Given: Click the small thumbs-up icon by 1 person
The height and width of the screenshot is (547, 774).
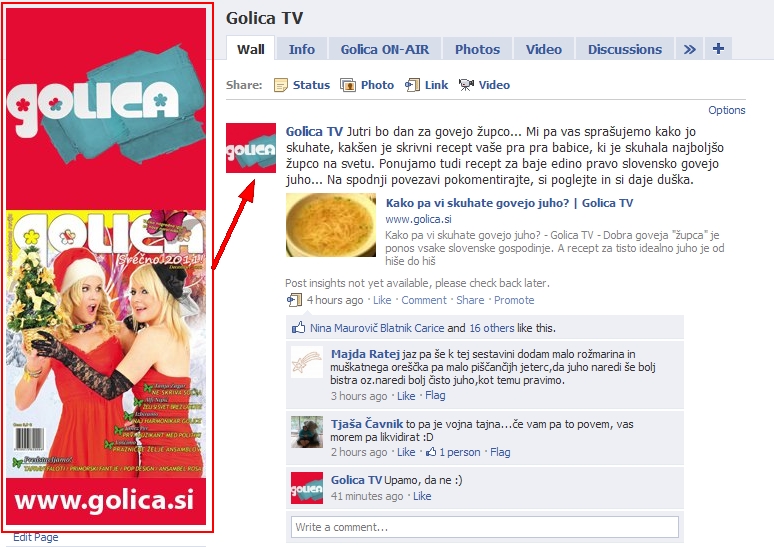Looking at the screenshot, I should click(x=431, y=452).
